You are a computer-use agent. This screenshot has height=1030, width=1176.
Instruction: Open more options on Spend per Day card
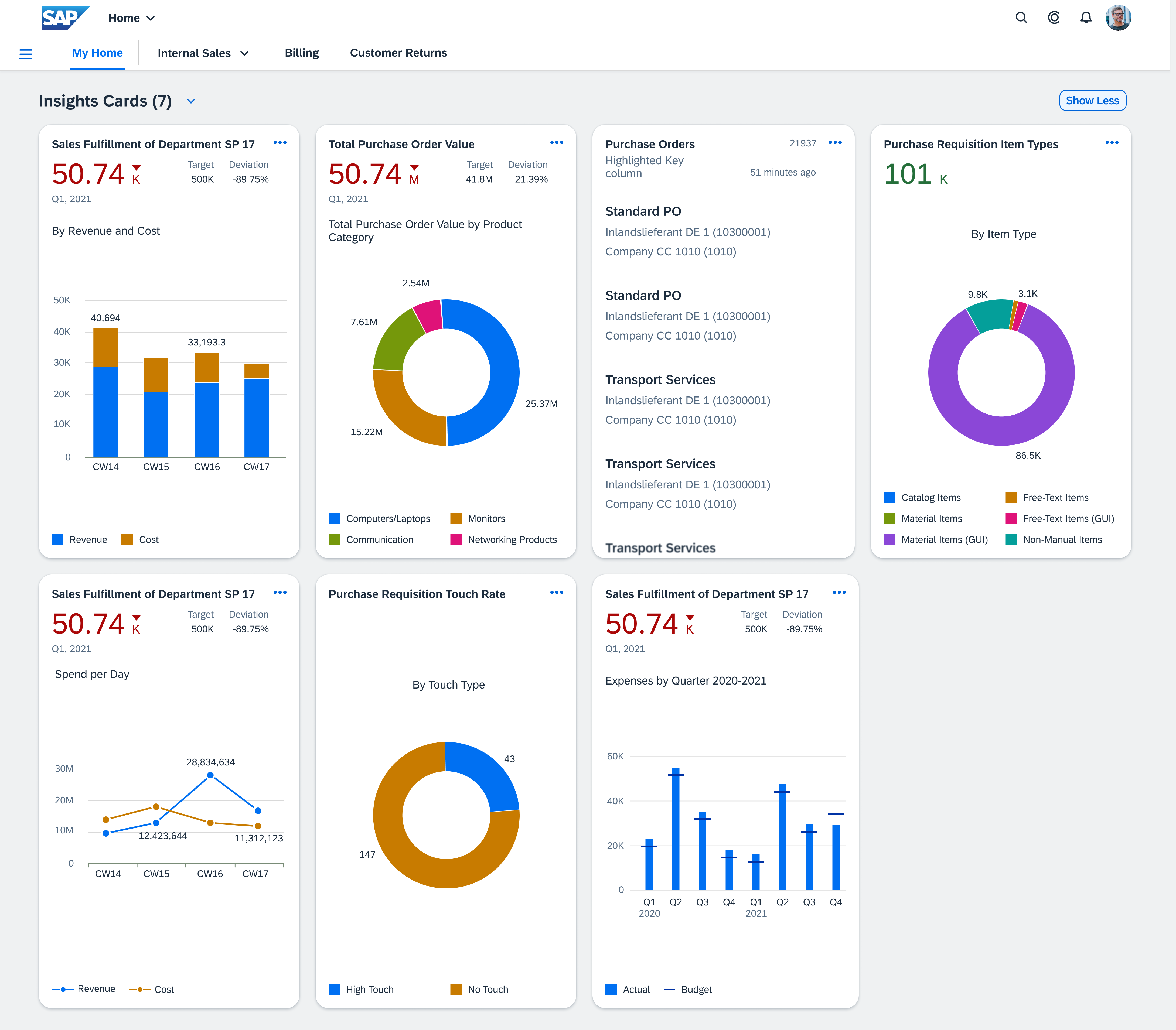pyautogui.click(x=280, y=593)
